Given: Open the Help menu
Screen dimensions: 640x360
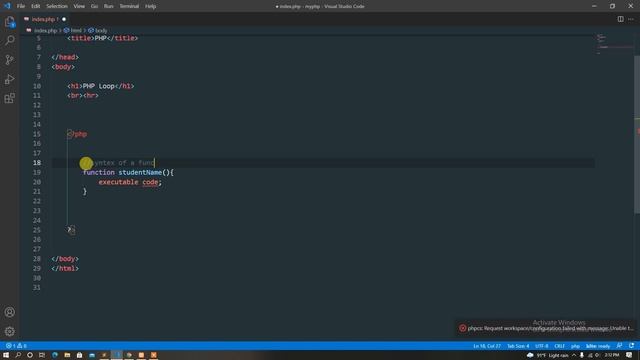Looking at the screenshot, I should (151, 6).
